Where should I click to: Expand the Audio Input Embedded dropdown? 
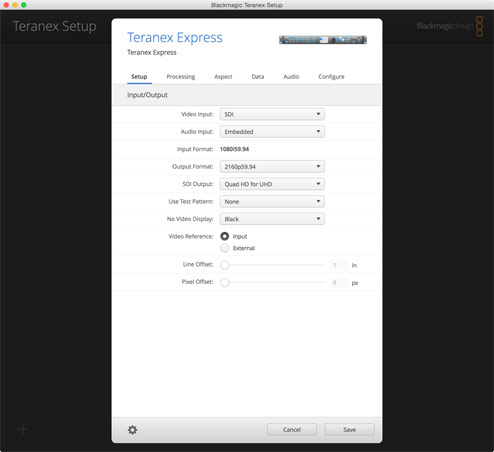[272, 132]
